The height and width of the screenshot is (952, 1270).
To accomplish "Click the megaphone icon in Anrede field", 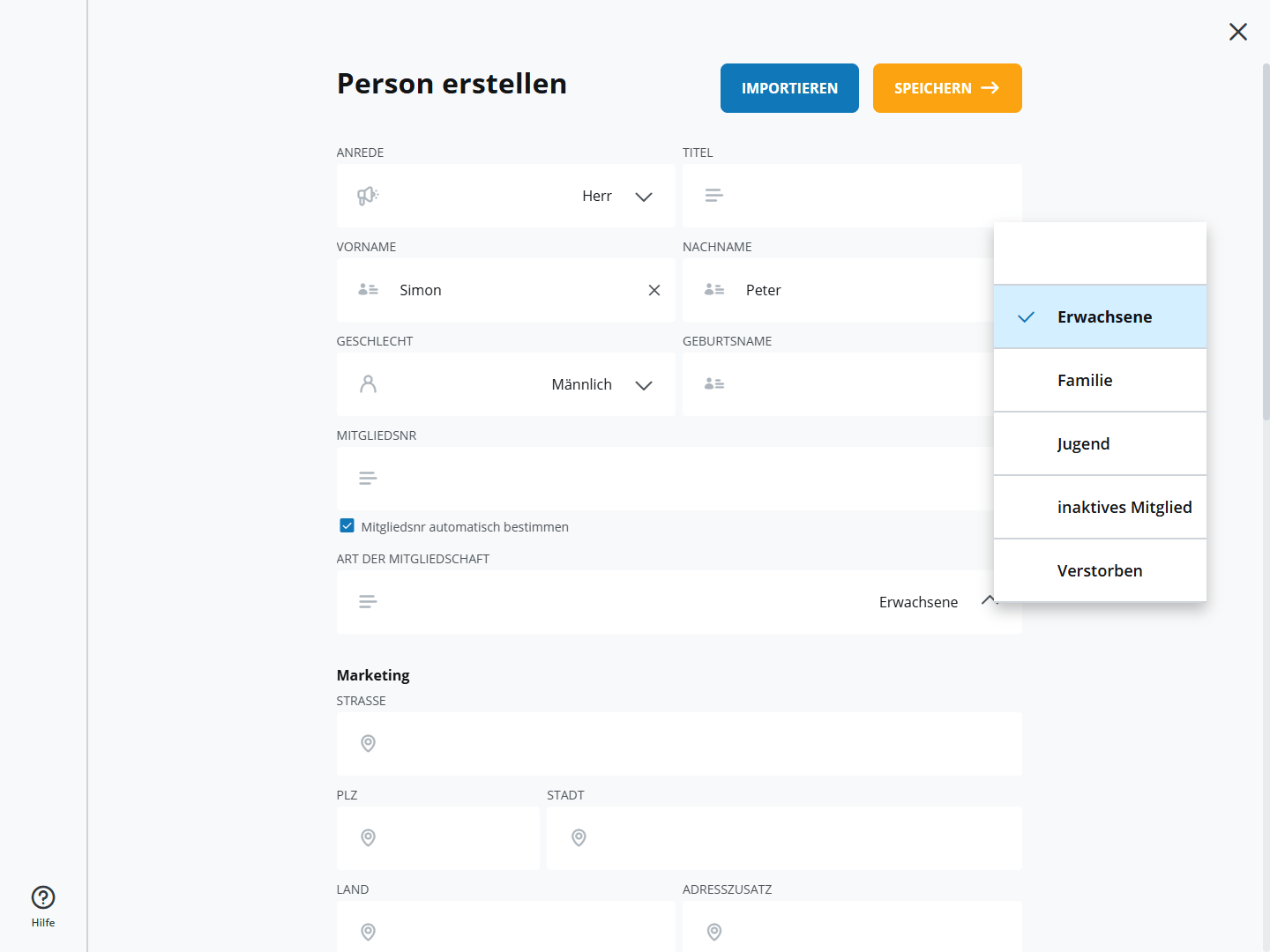I will 368,196.
